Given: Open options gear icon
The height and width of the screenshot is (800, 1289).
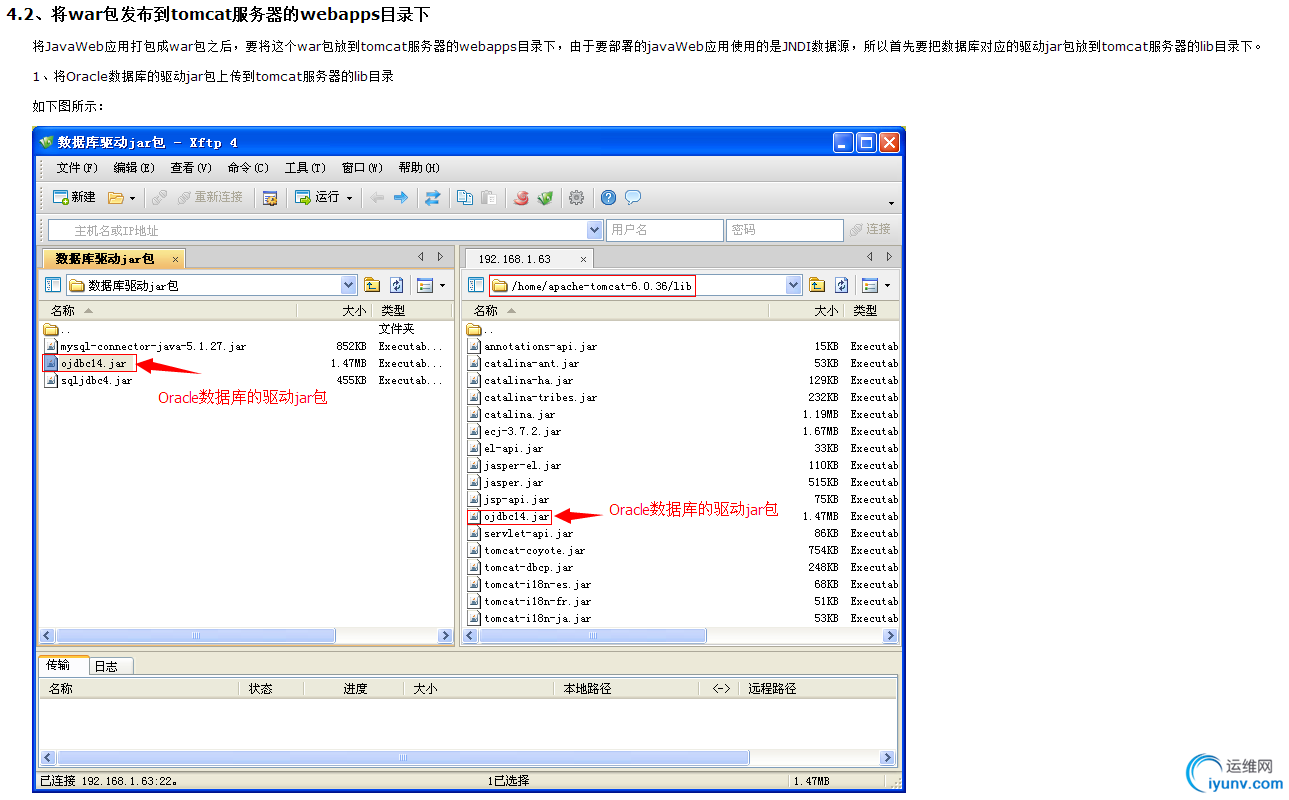Looking at the screenshot, I should tap(576, 197).
